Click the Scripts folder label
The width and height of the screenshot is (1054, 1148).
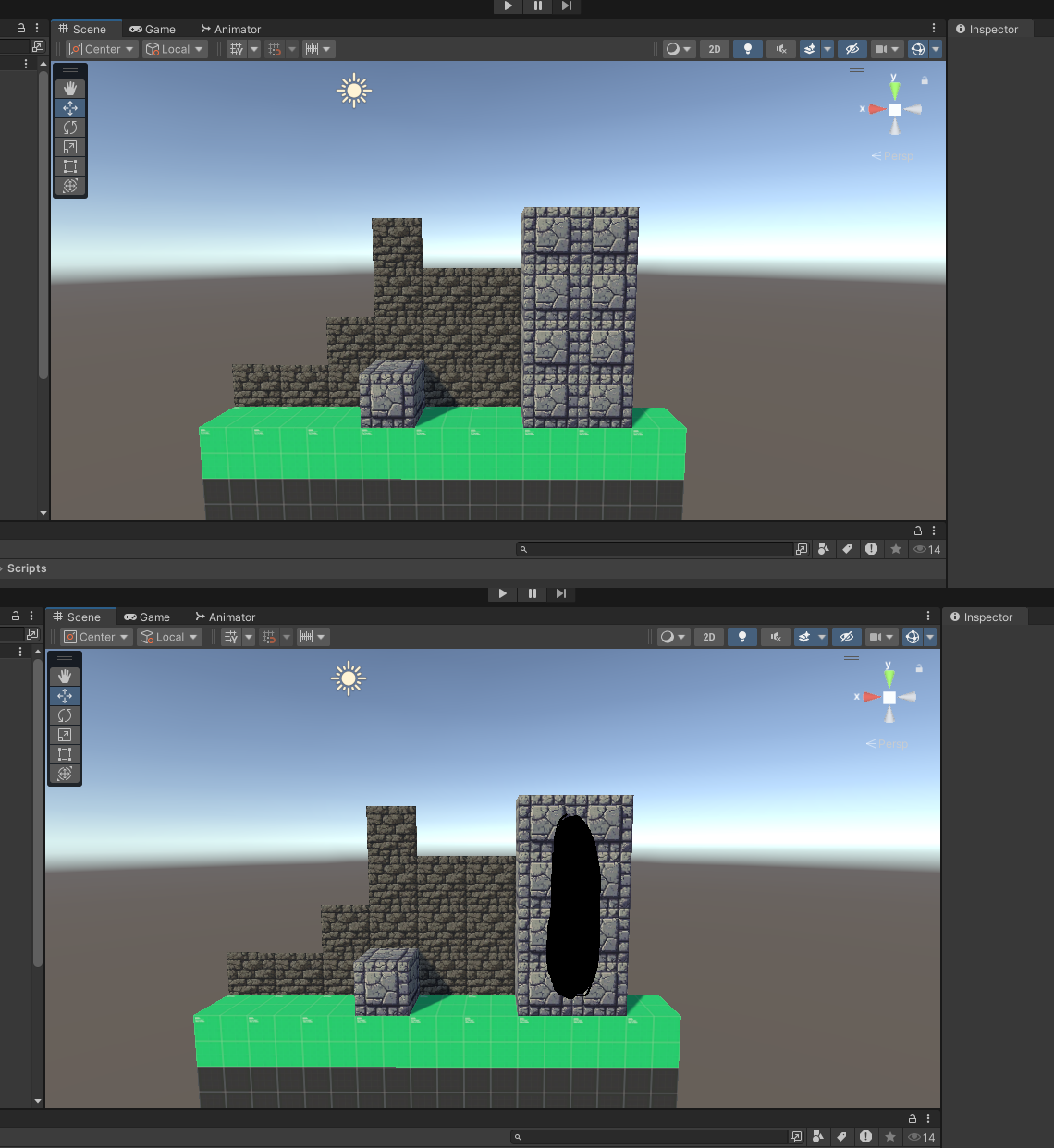click(27, 568)
